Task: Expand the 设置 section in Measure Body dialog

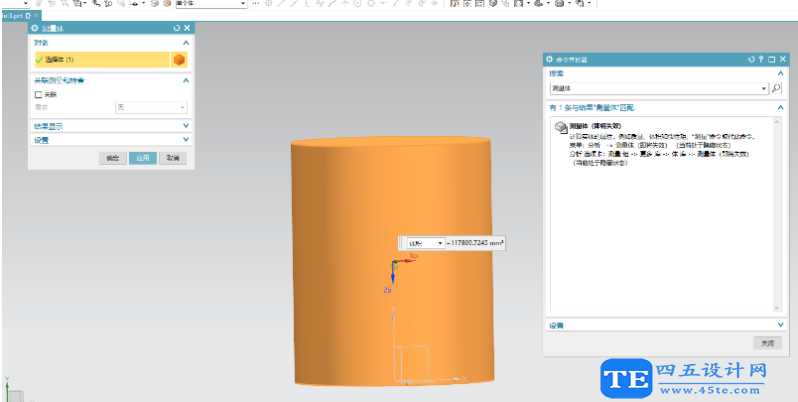Action: pyautogui.click(x=186, y=140)
